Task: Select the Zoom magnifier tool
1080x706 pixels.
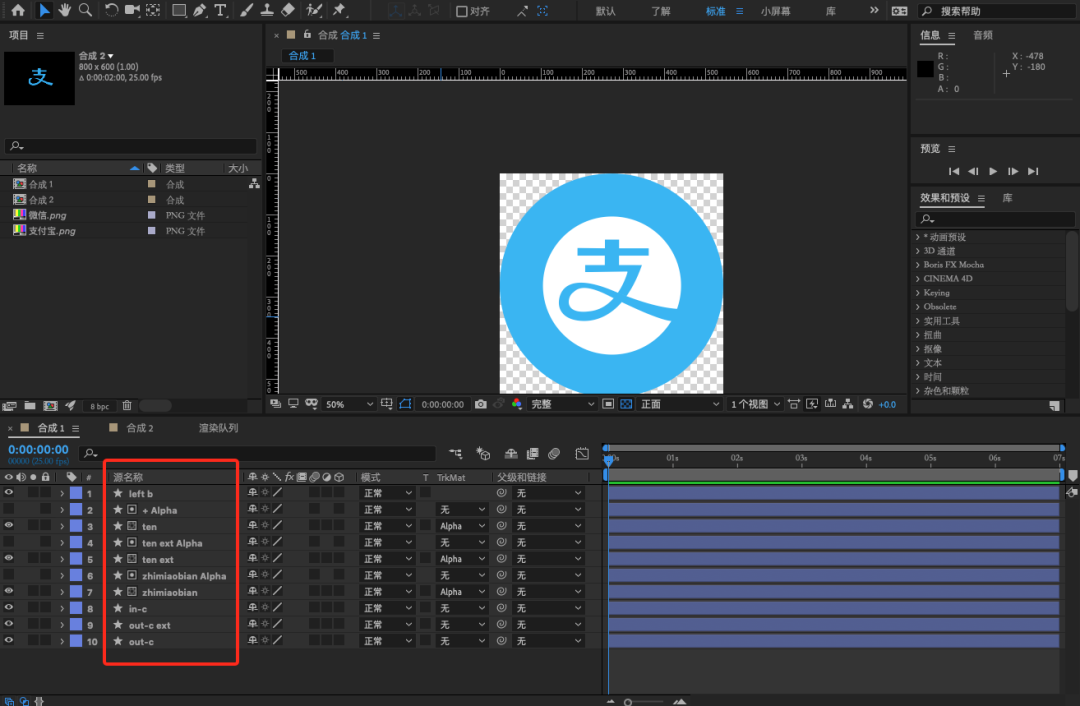Action: pos(85,10)
